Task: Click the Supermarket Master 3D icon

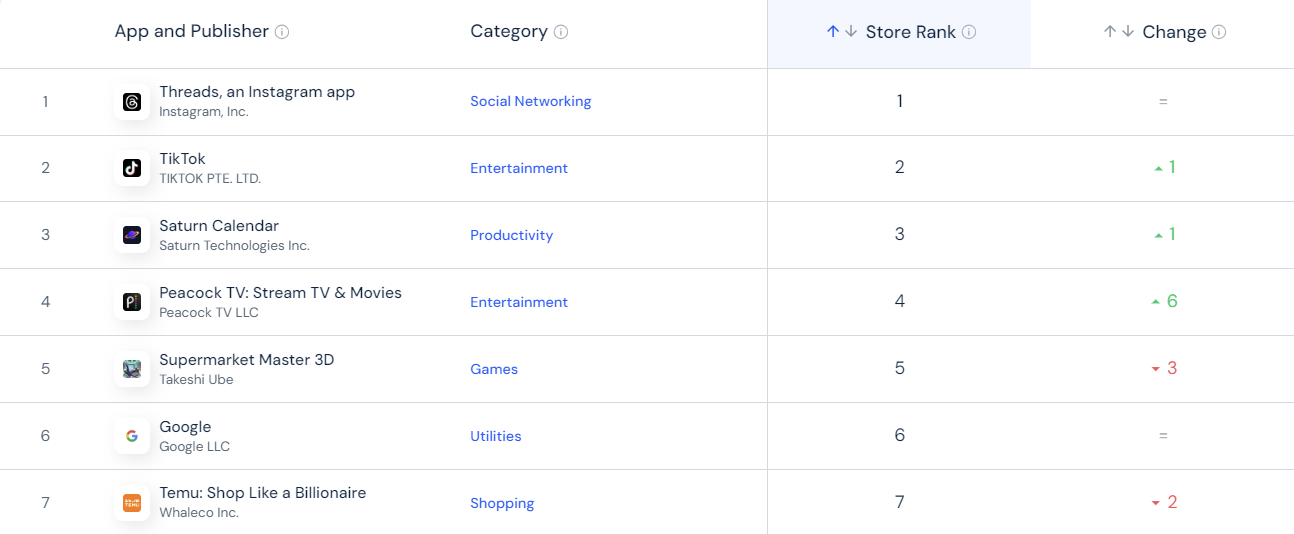Action: [132, 369]
